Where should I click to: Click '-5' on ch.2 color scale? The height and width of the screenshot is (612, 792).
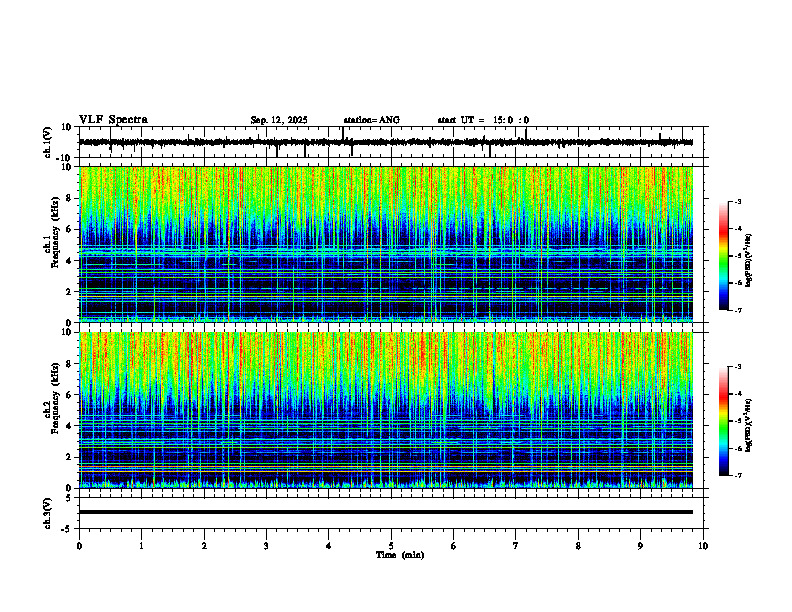[738, 421]
